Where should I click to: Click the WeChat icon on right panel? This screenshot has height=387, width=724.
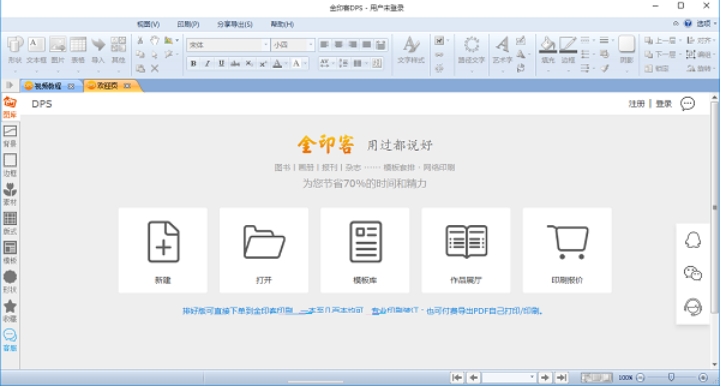693,273
